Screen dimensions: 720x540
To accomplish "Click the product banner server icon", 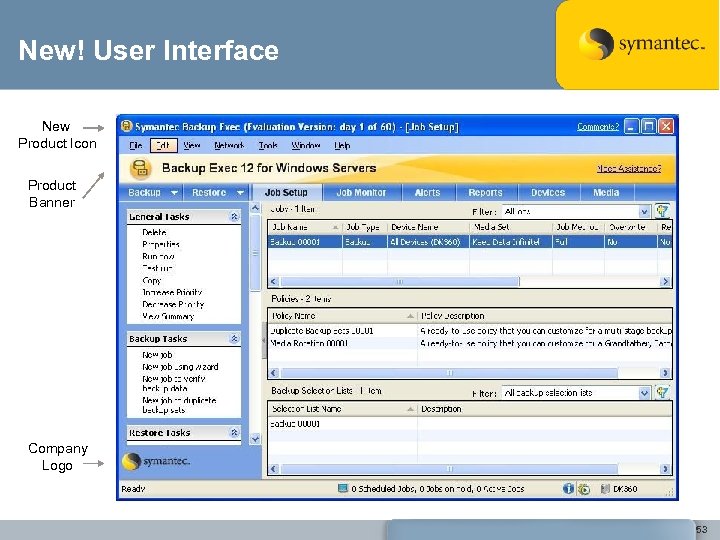I will click(141, 169).
